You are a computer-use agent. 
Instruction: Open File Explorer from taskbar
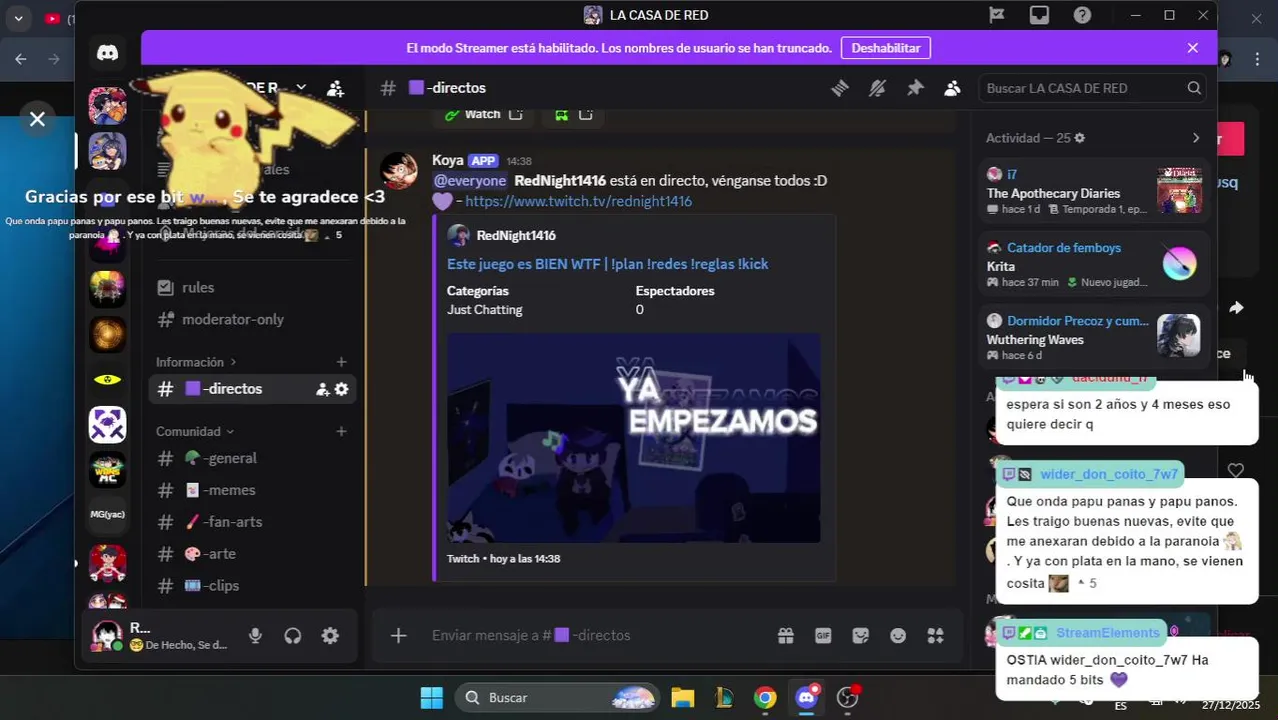[682, 697]
